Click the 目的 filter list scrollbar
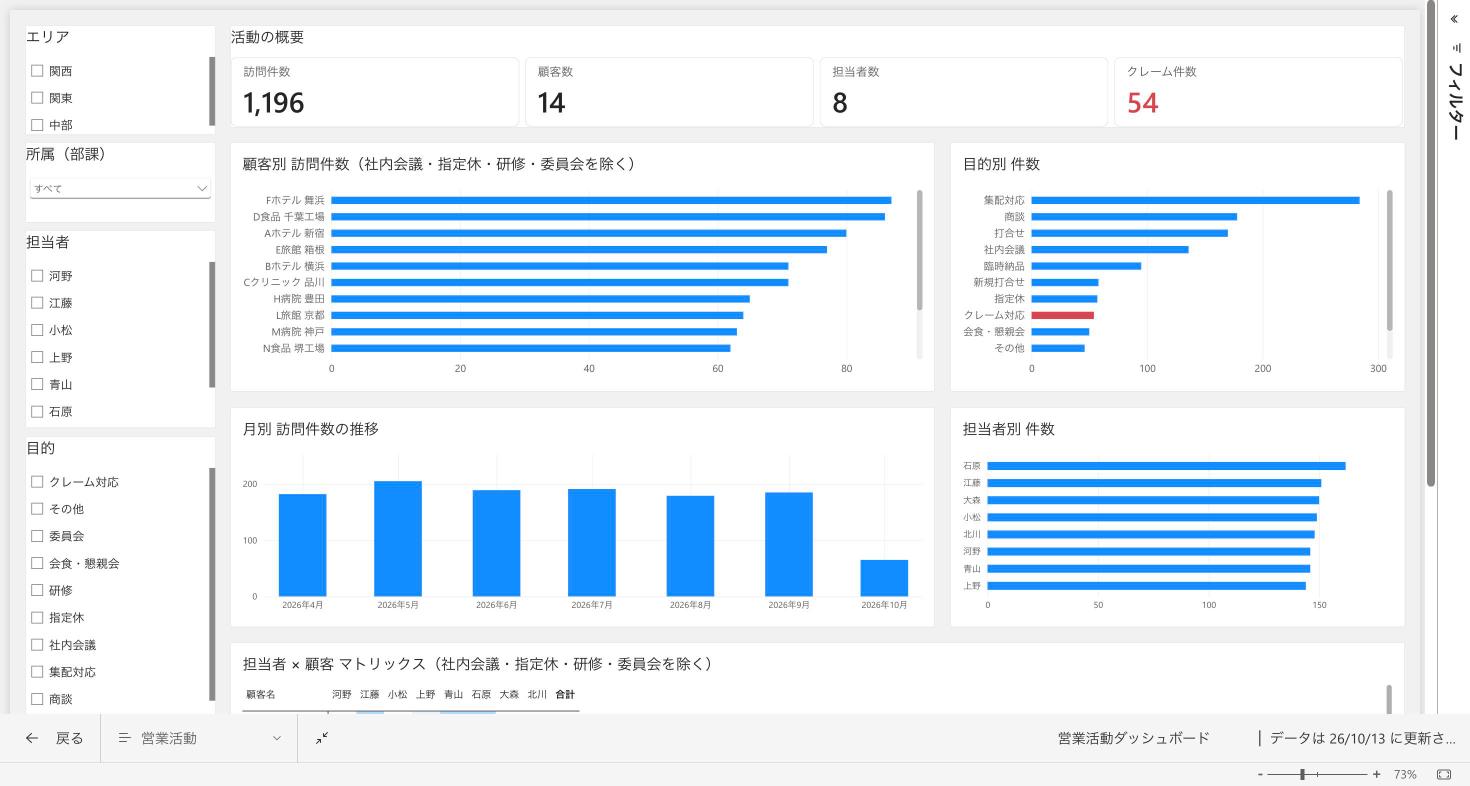The image size is (1470, 786). pyautogui.click(x=212, y=584)
